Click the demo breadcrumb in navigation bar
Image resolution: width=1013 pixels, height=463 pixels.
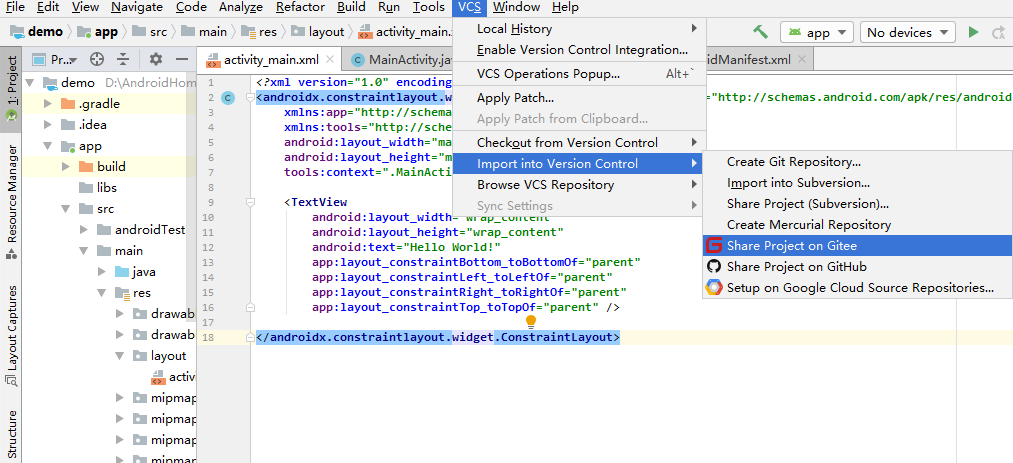(x=37, y=32)
